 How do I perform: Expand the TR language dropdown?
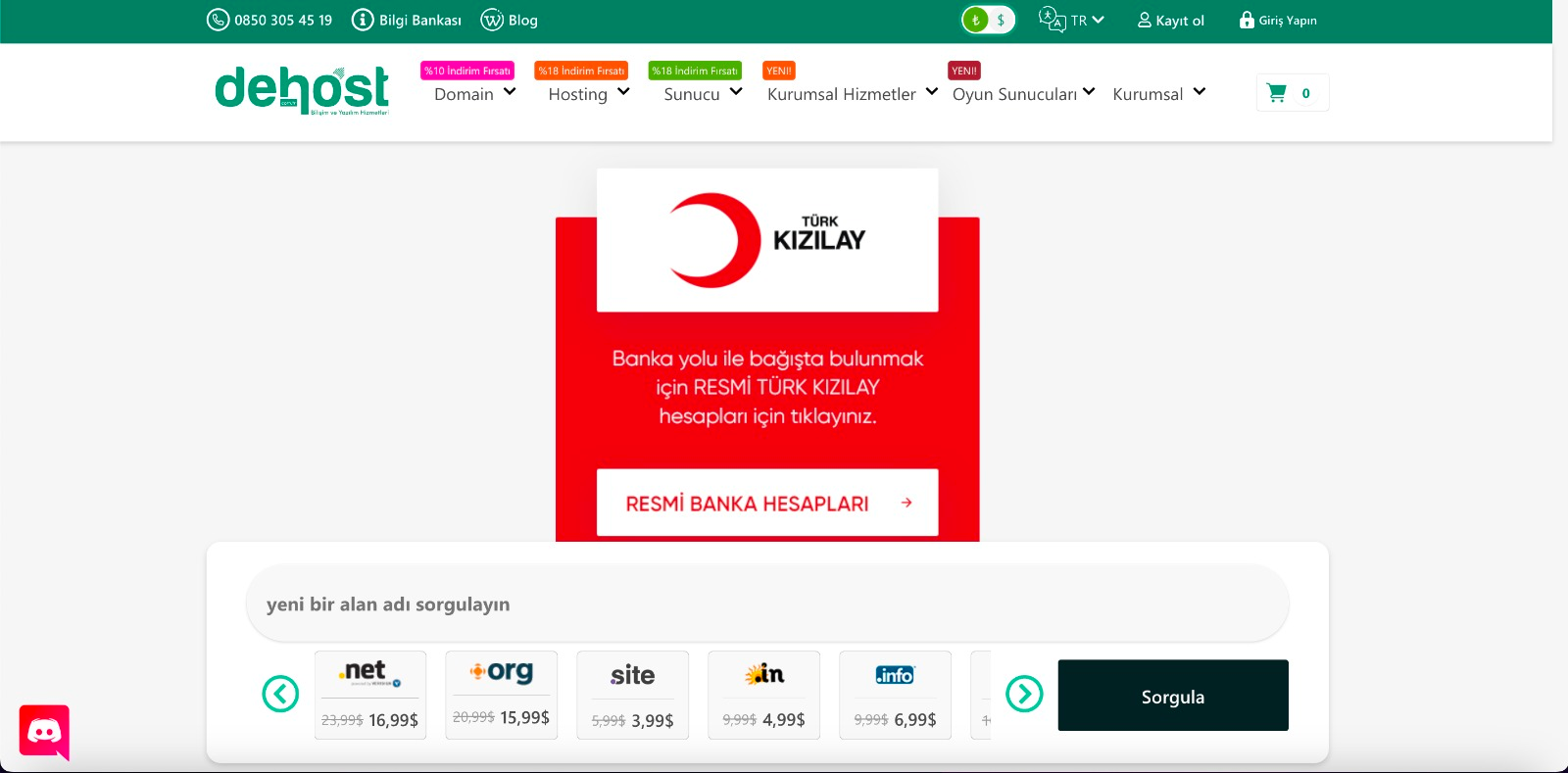(x=1088, y=20)
